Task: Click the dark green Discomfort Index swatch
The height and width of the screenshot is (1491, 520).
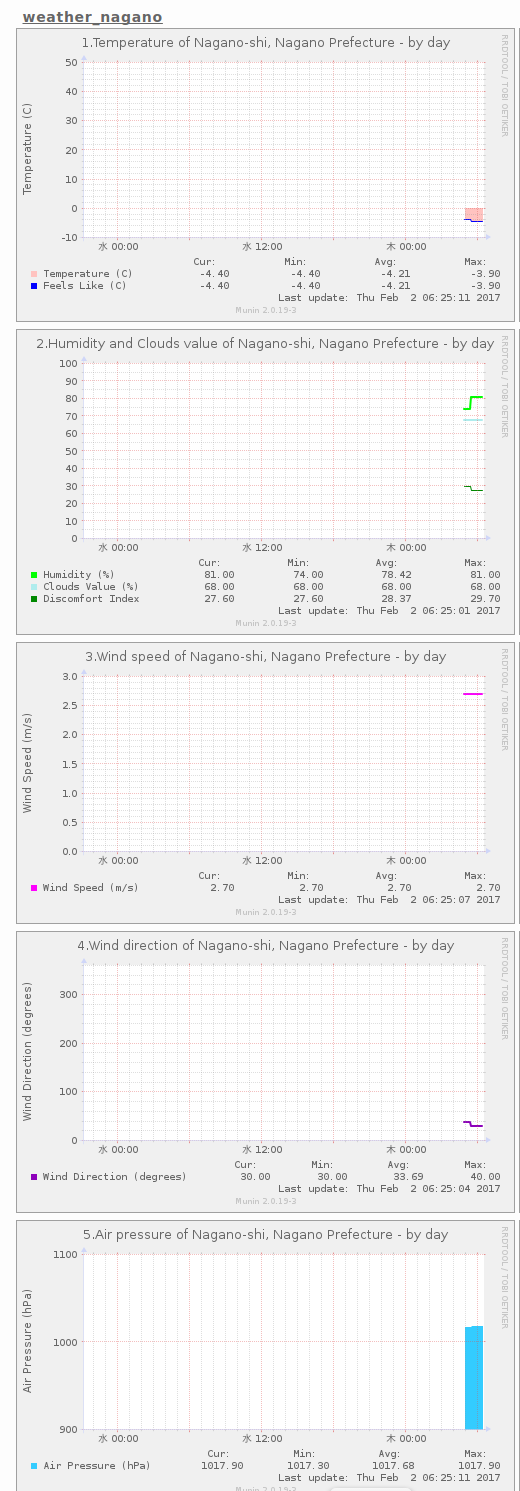Action: (34, 599)
